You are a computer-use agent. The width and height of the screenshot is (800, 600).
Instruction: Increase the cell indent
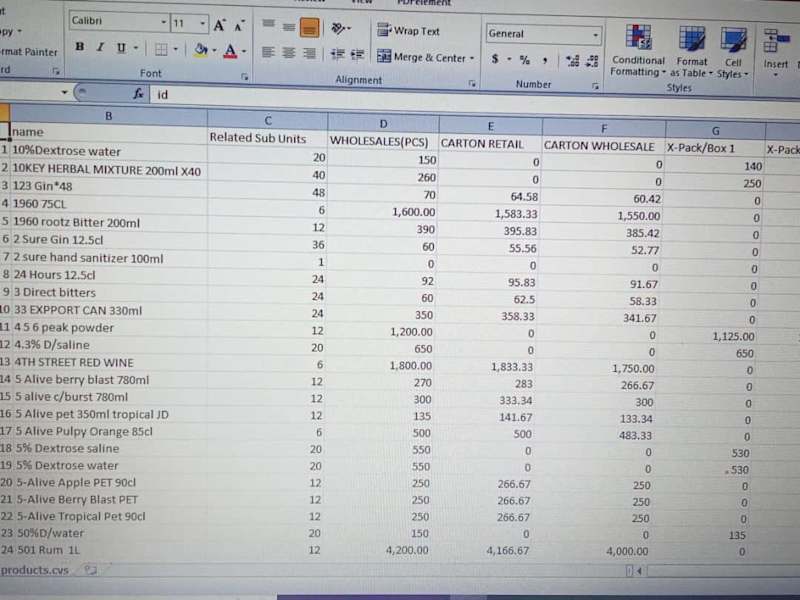click(357, 55)
